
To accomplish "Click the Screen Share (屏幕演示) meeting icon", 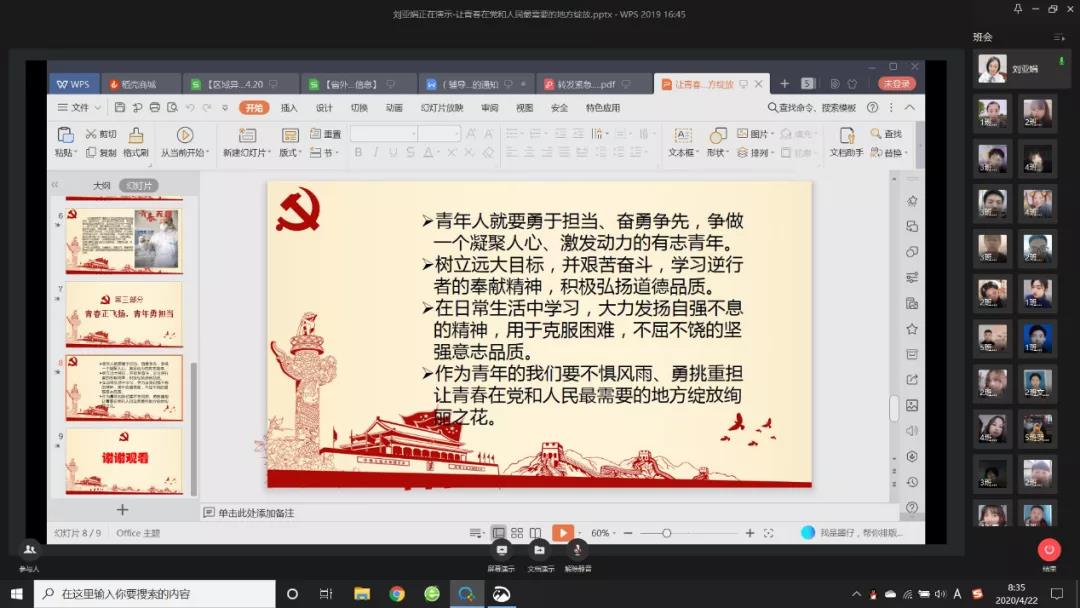I will [501, 550].
